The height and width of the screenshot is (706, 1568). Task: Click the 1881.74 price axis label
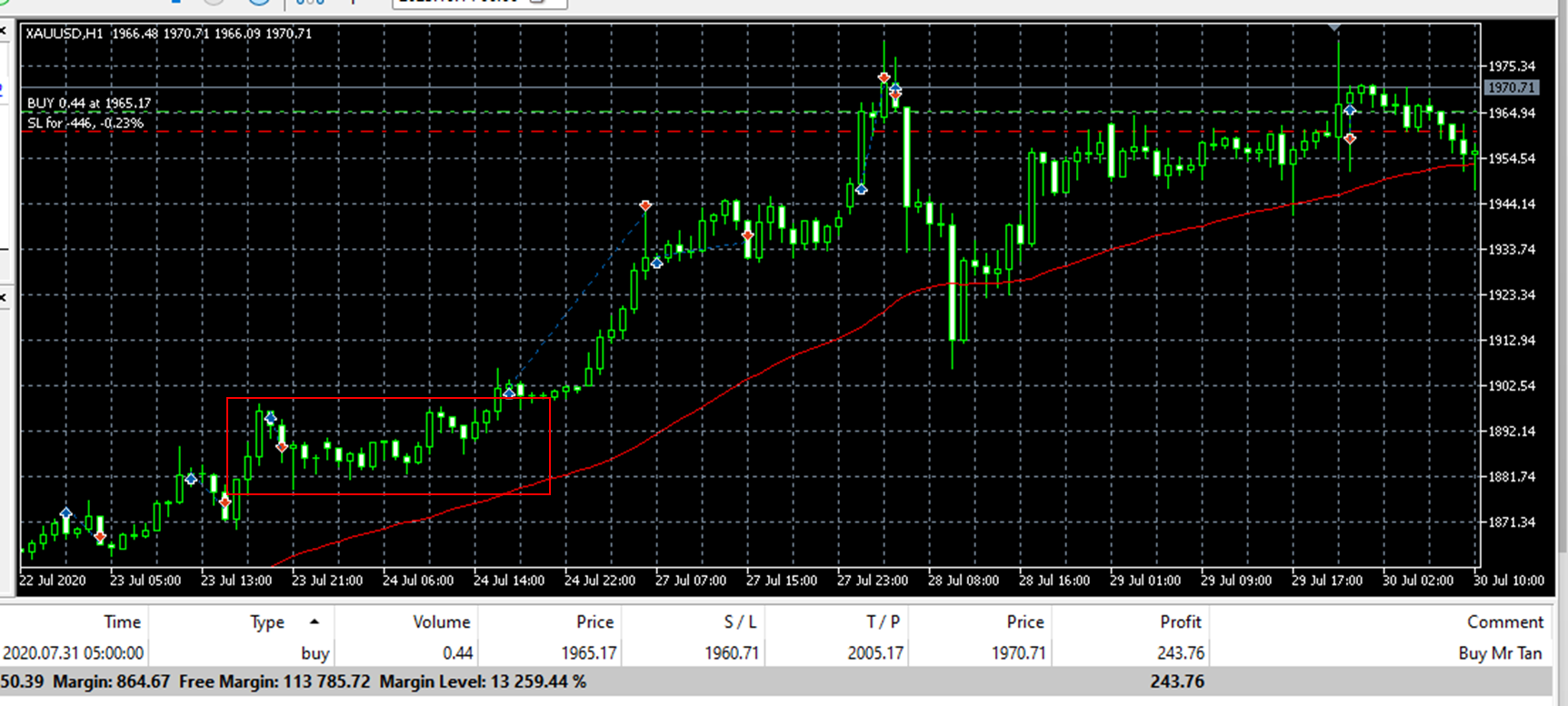click(x=1512, y=477)
